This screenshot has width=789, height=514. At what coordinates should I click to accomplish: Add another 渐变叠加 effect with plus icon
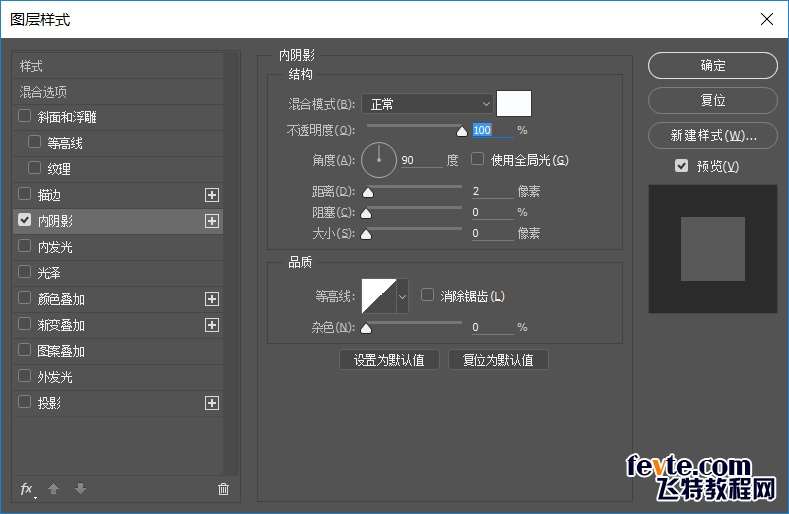click(212, 325)
